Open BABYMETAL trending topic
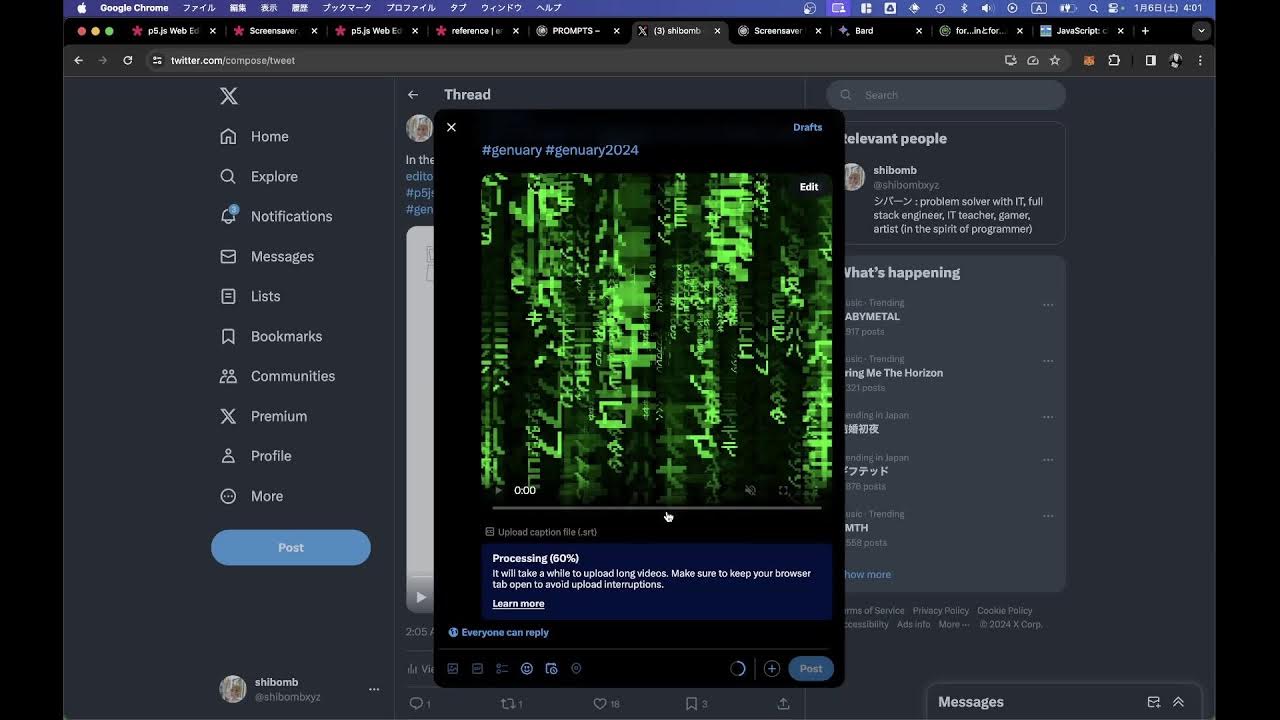The image size is (1280, 720). (871, 316)
